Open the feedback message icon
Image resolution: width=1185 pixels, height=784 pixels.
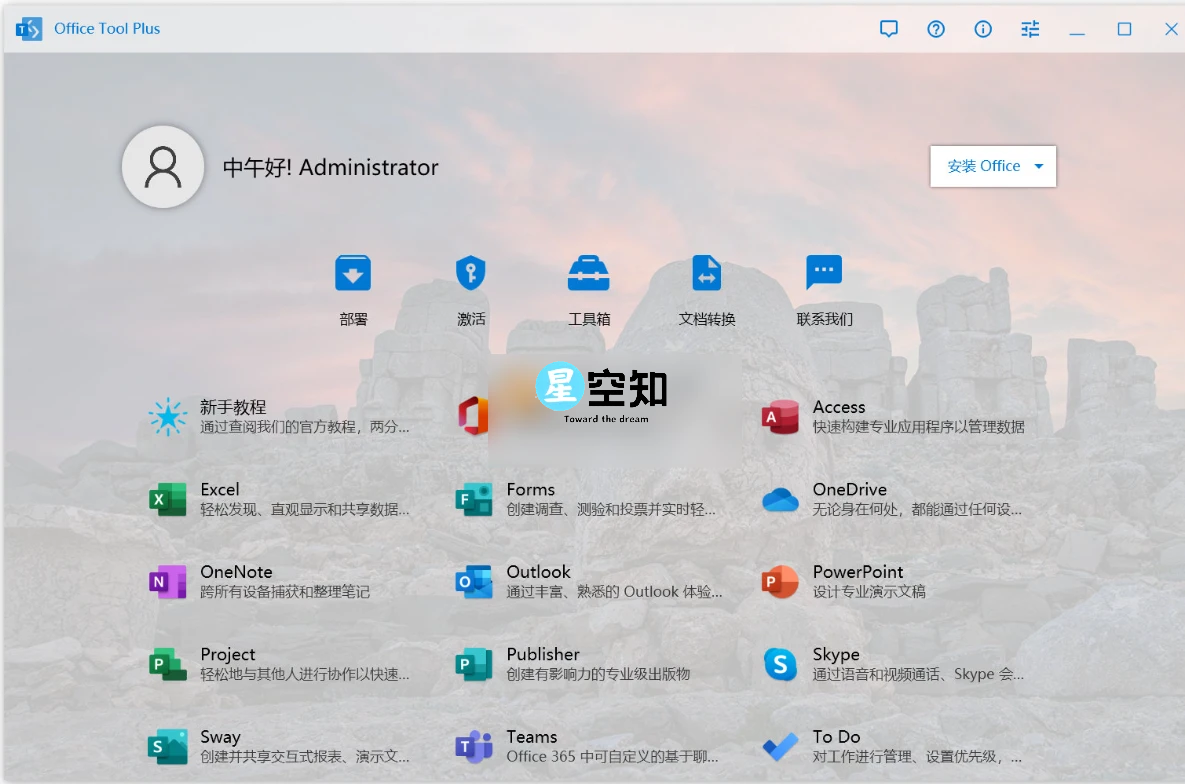[889, 29]
